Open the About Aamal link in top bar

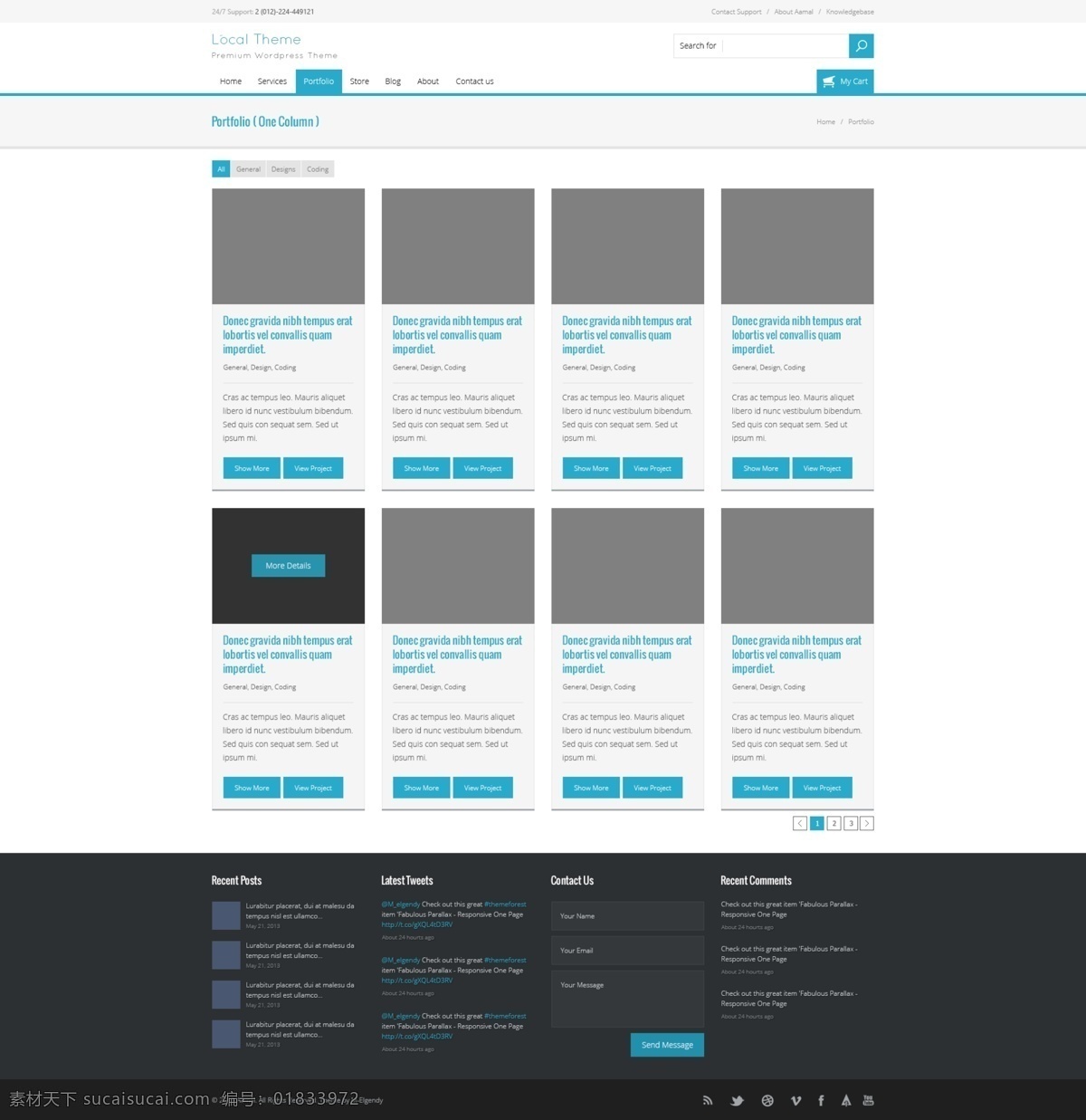[x=794, y=12]
